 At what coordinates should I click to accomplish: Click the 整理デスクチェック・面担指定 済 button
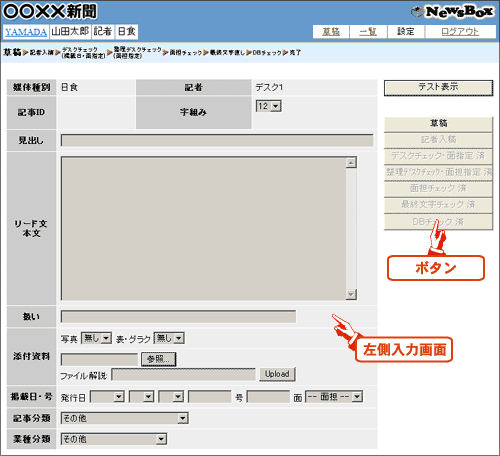click(438, 172)
